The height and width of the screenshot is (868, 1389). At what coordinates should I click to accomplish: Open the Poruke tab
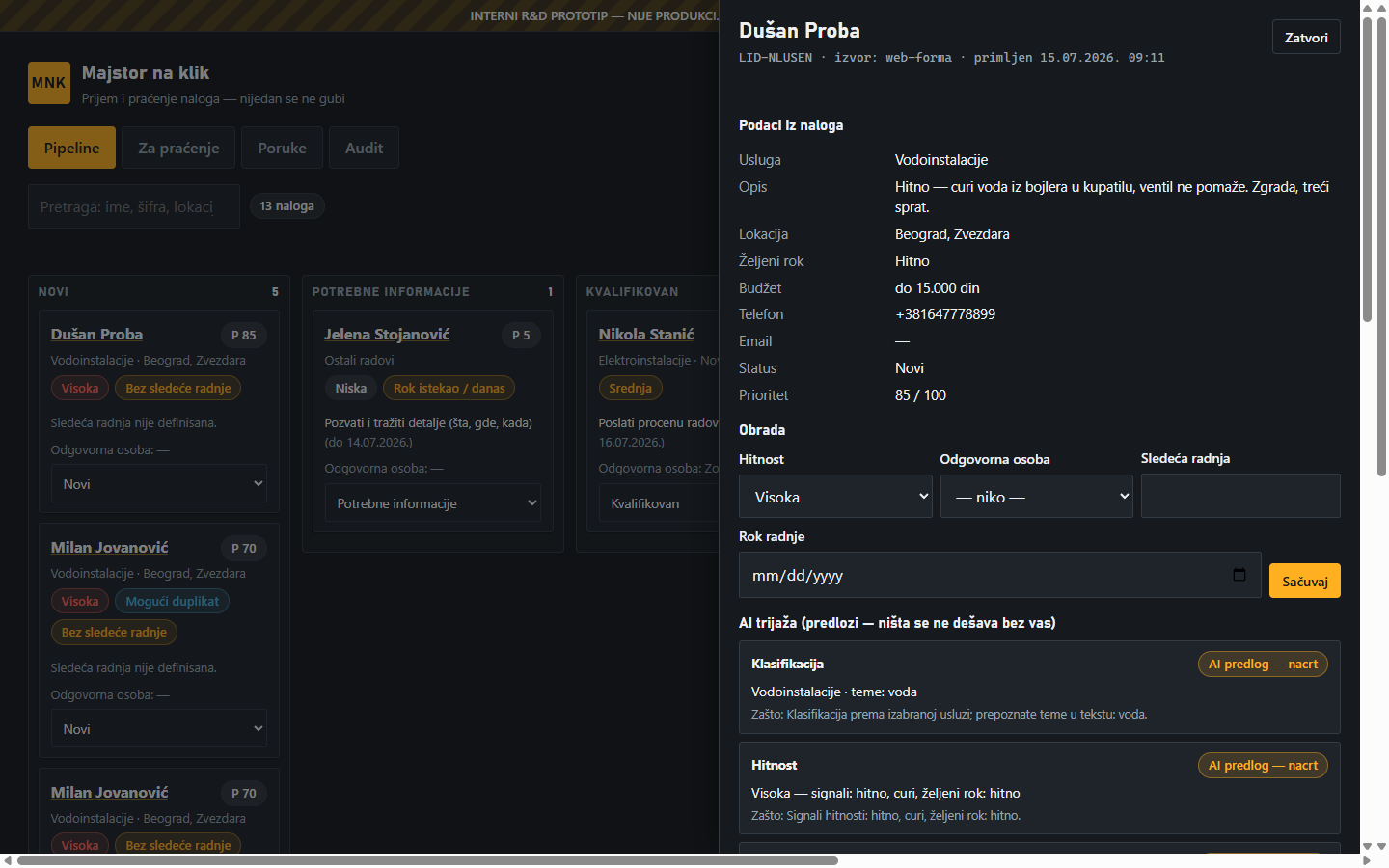(282, 148)
